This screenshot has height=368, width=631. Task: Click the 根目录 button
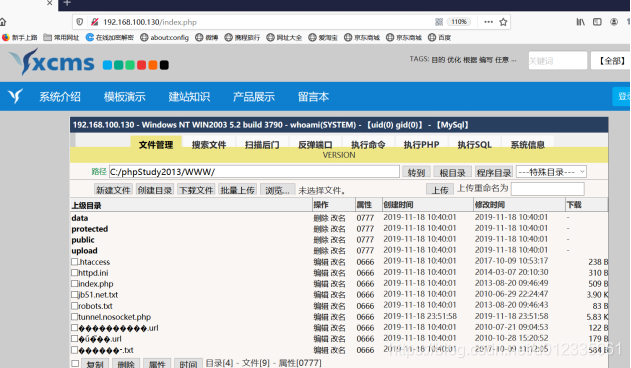(x=452, y=172)
